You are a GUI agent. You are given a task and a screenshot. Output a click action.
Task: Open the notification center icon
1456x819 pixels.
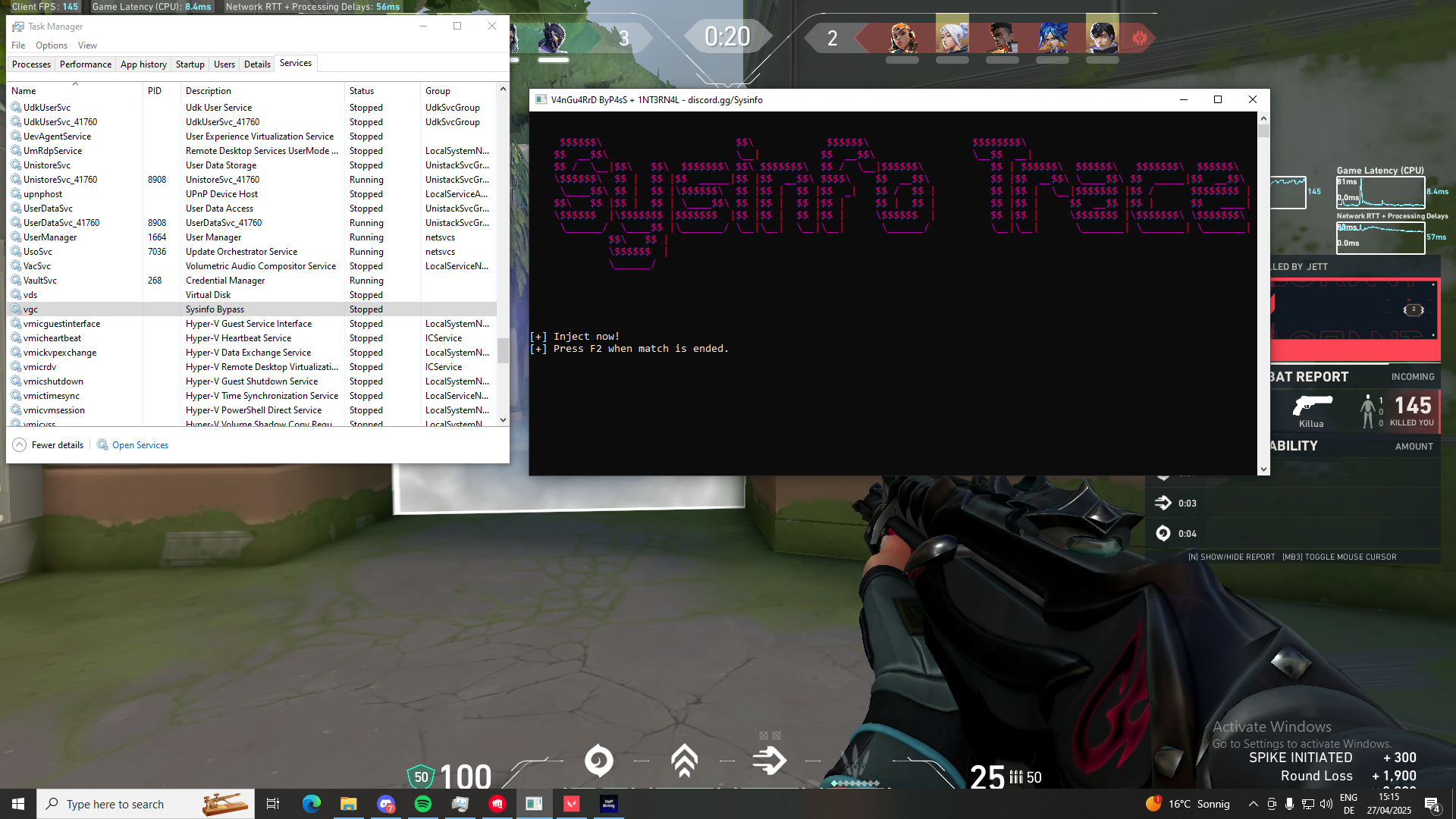1432,805
